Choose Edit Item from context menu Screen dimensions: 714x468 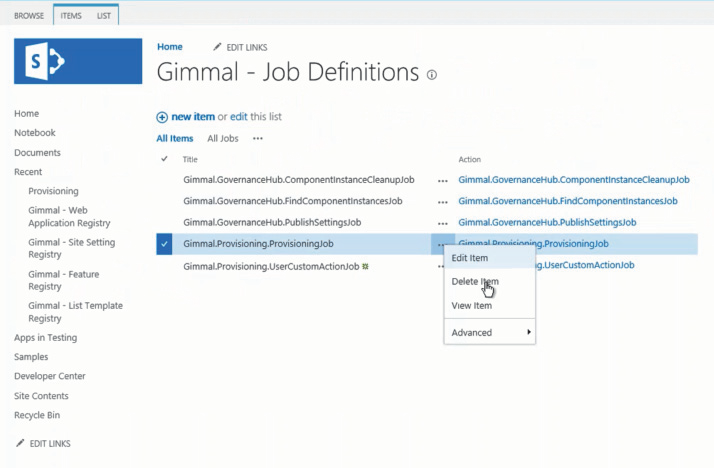click(x=469, y=258)
